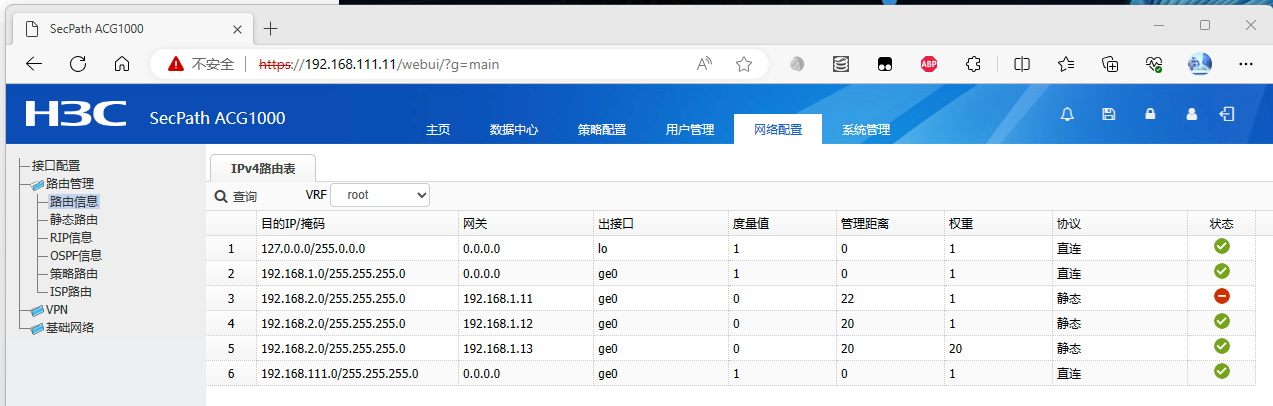Screen dimensions: 1273x406
Task: Click management distance value 22
Action: [848, 298]
